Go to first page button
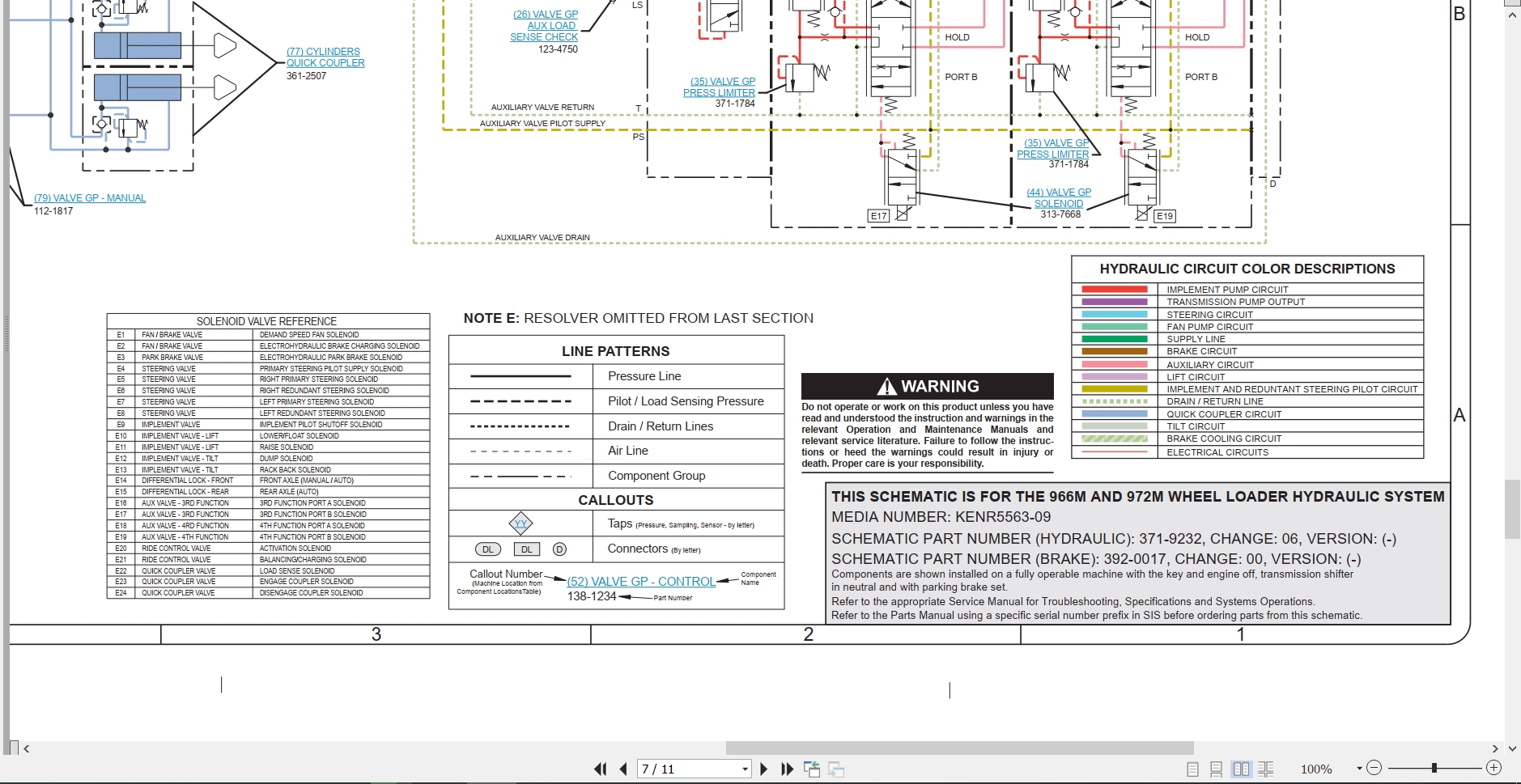The image size is (1521, 784). (x=600, y=769)
